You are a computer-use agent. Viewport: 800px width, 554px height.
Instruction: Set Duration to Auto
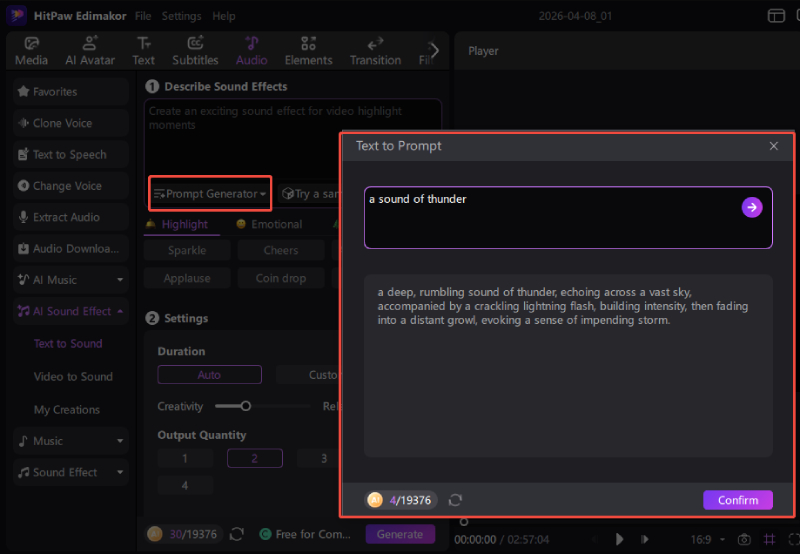pyautogui.click(x=209, y=375)
